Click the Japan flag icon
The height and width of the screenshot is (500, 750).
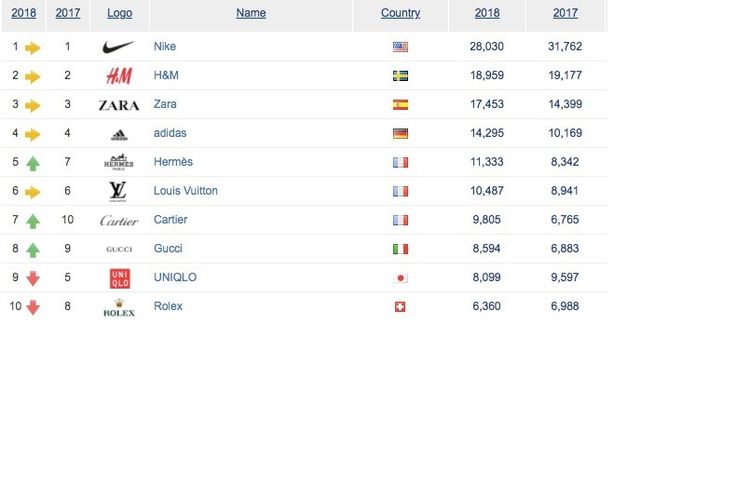tap(400, 278)
